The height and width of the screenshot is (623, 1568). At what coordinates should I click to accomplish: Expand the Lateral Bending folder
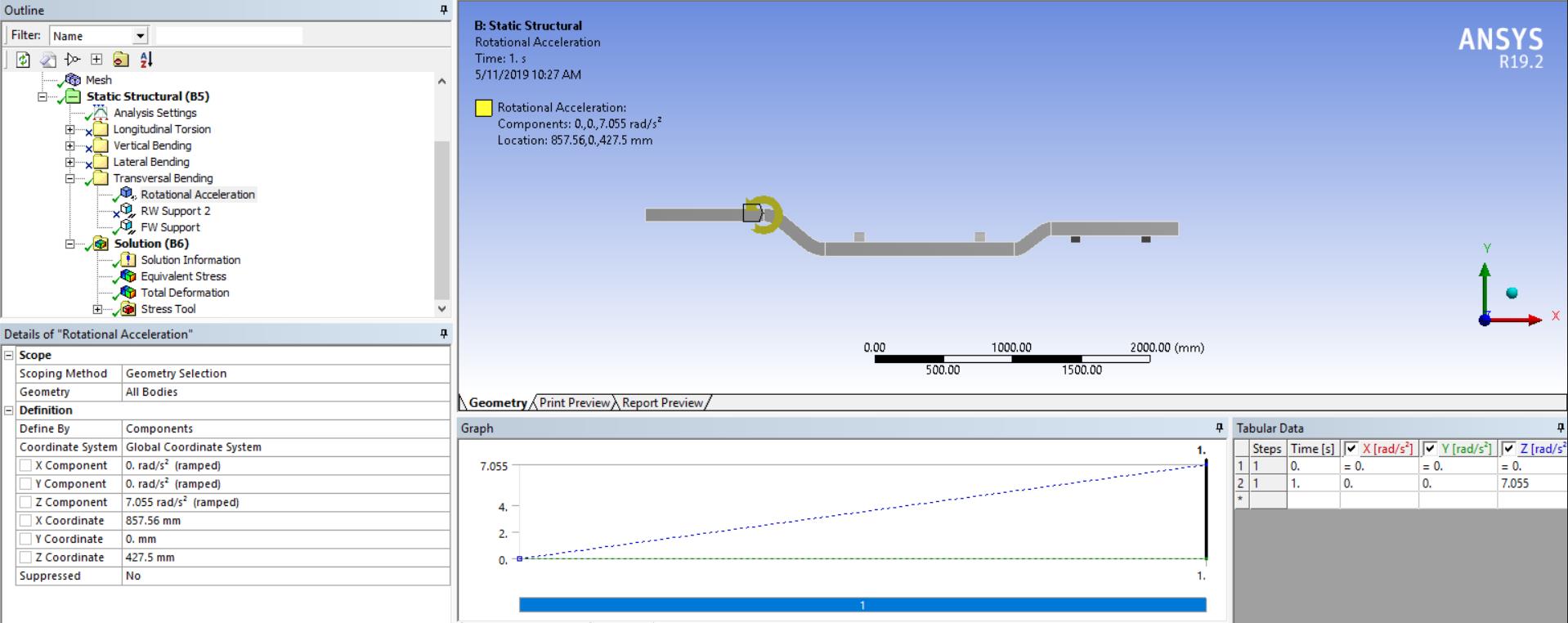[x=69, y=162]
